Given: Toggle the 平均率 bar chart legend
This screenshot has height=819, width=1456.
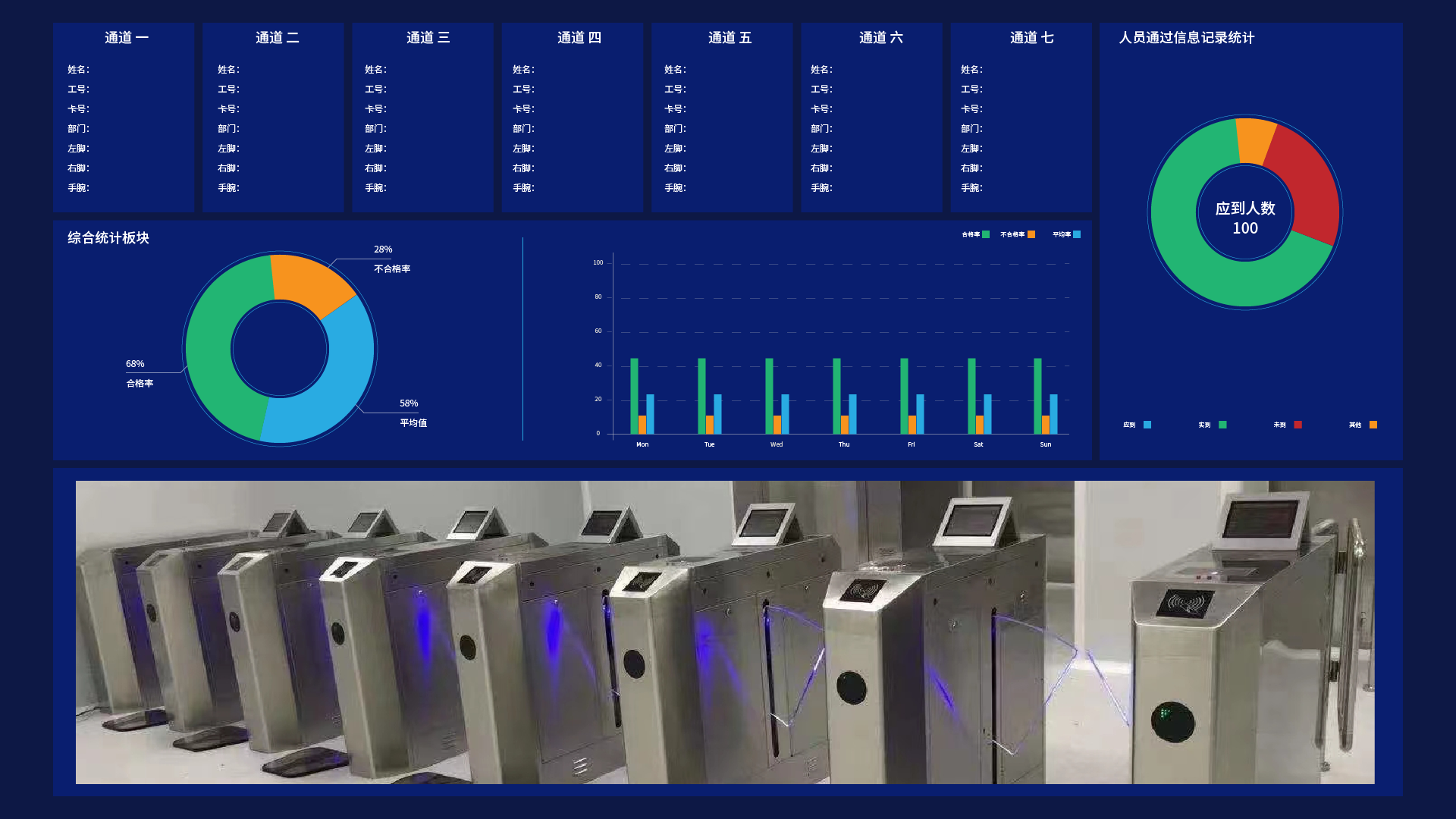Looking at the screenshot, I should tap(1076, 234).
